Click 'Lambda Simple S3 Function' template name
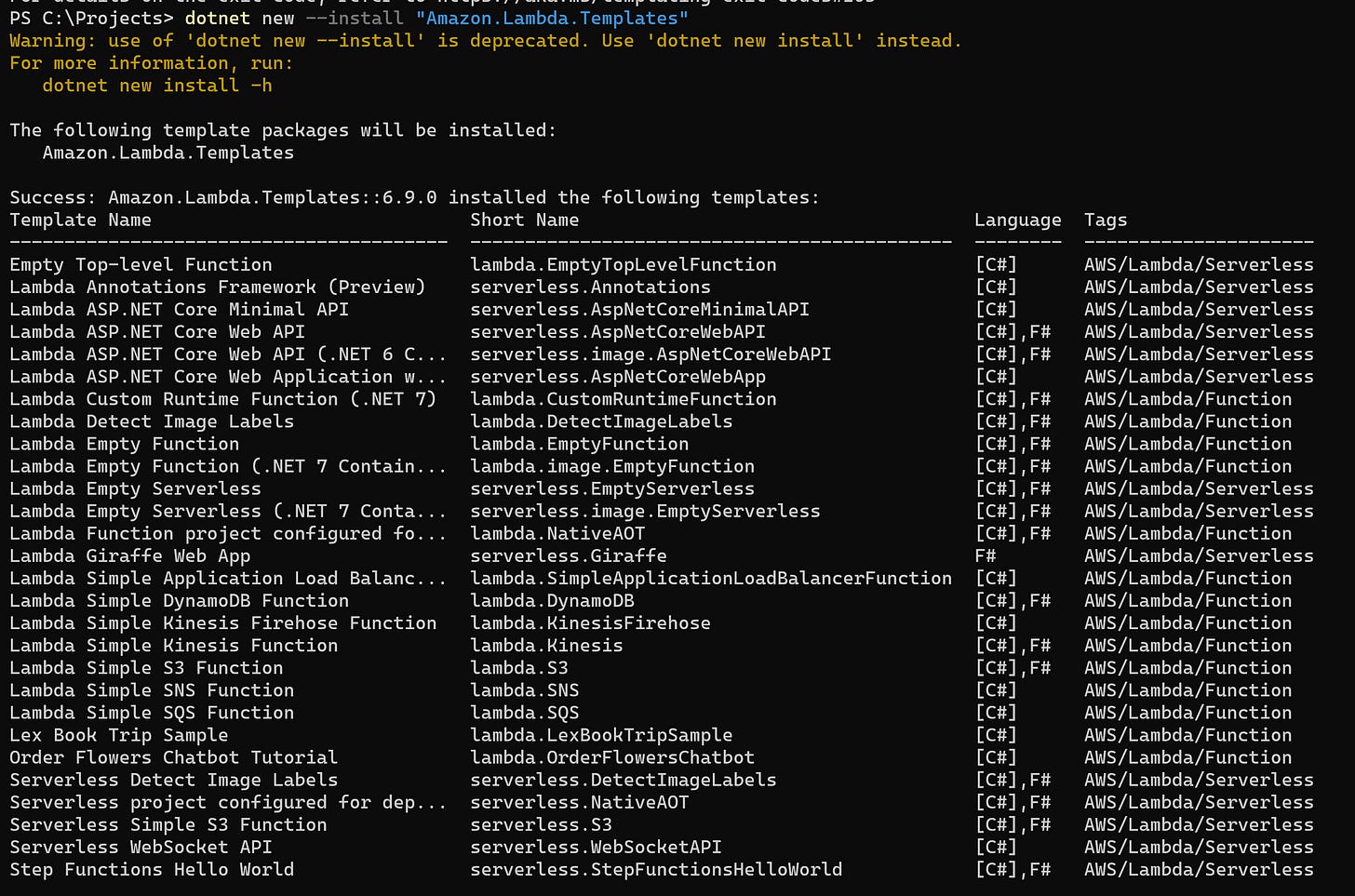This screenshot has height=896, width=1355. point(146,667)
